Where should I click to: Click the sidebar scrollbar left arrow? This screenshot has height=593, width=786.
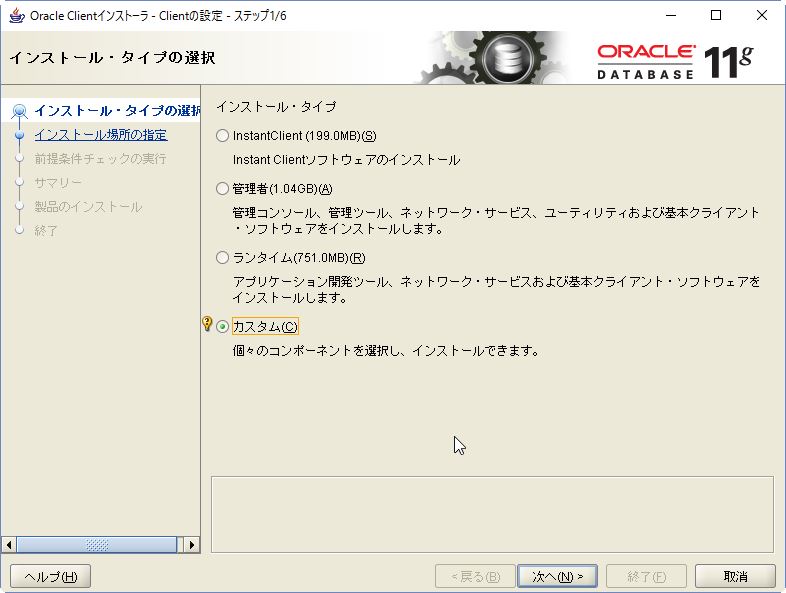coord(9,545)
